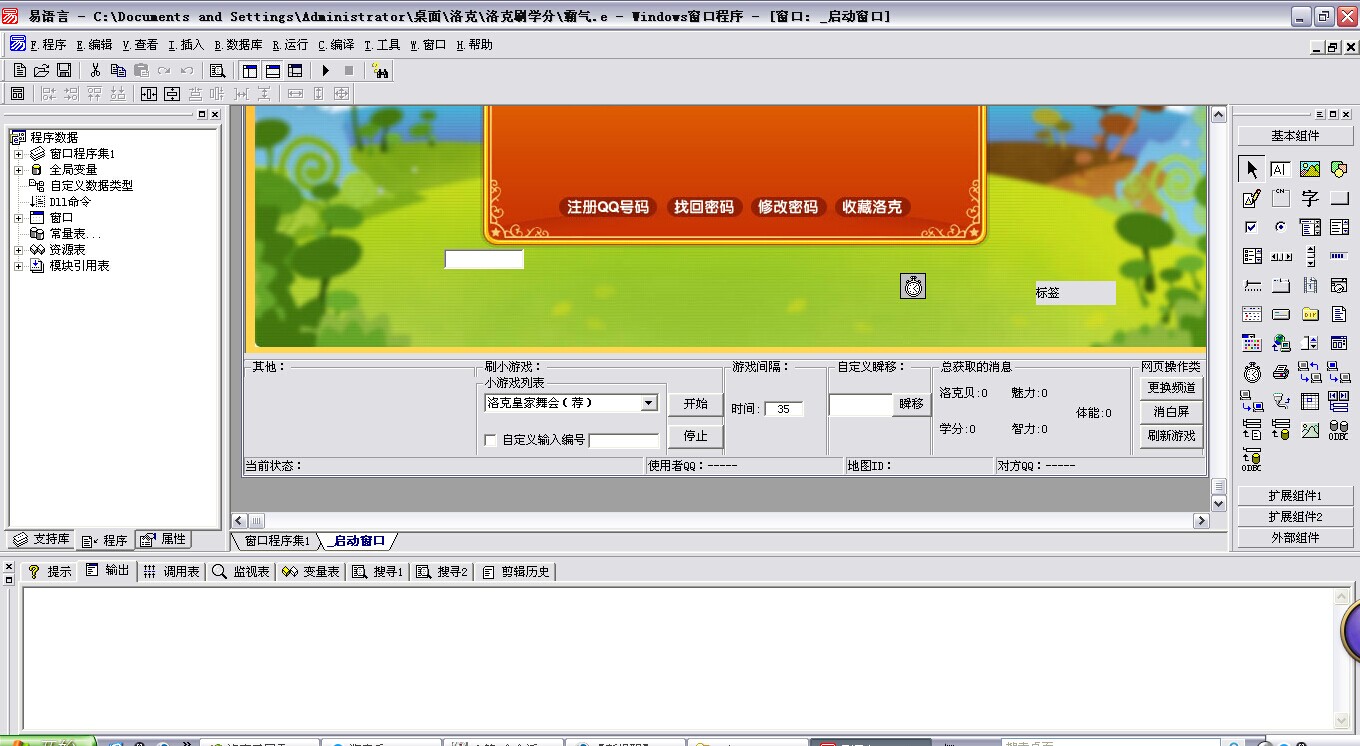The width and height of the screenshot is (1360, 746).
Task: Select the progress bar component icon
Action: pos(1339,256)
